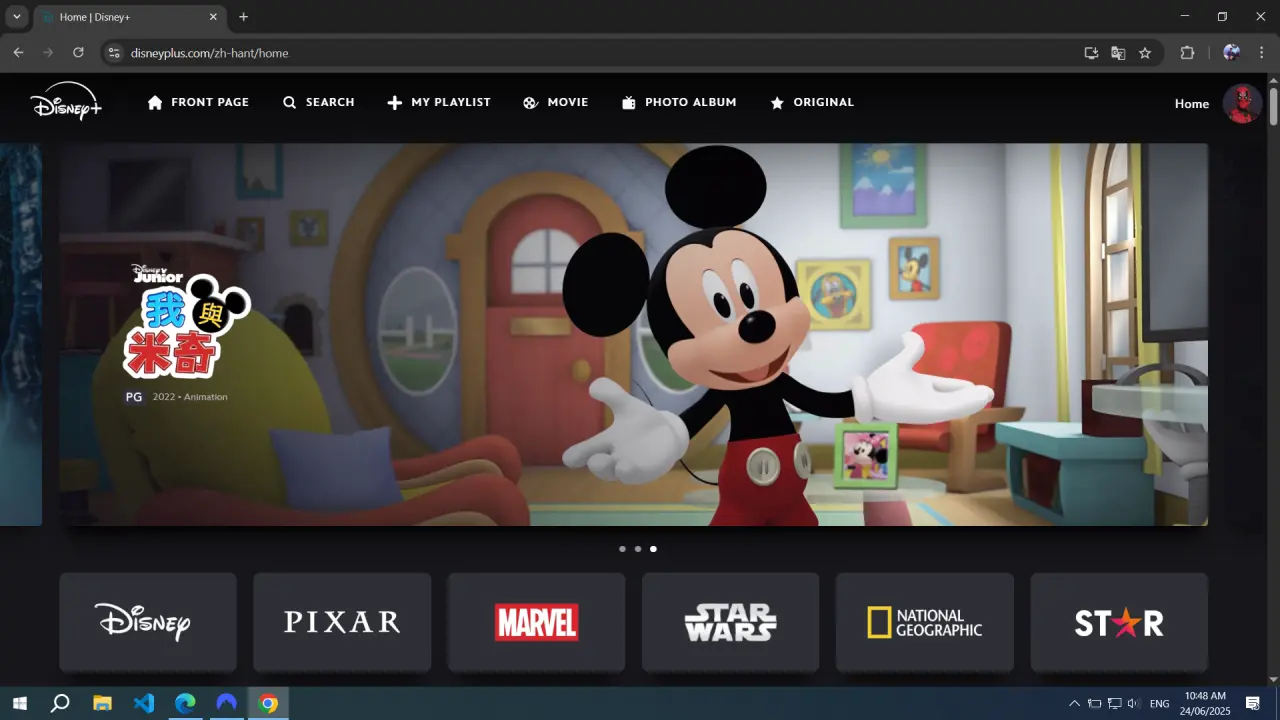The height and width of the screenshot is (720, 1280).
Task: Click Google Chrome taskbar icon
Action: [268, 703]
